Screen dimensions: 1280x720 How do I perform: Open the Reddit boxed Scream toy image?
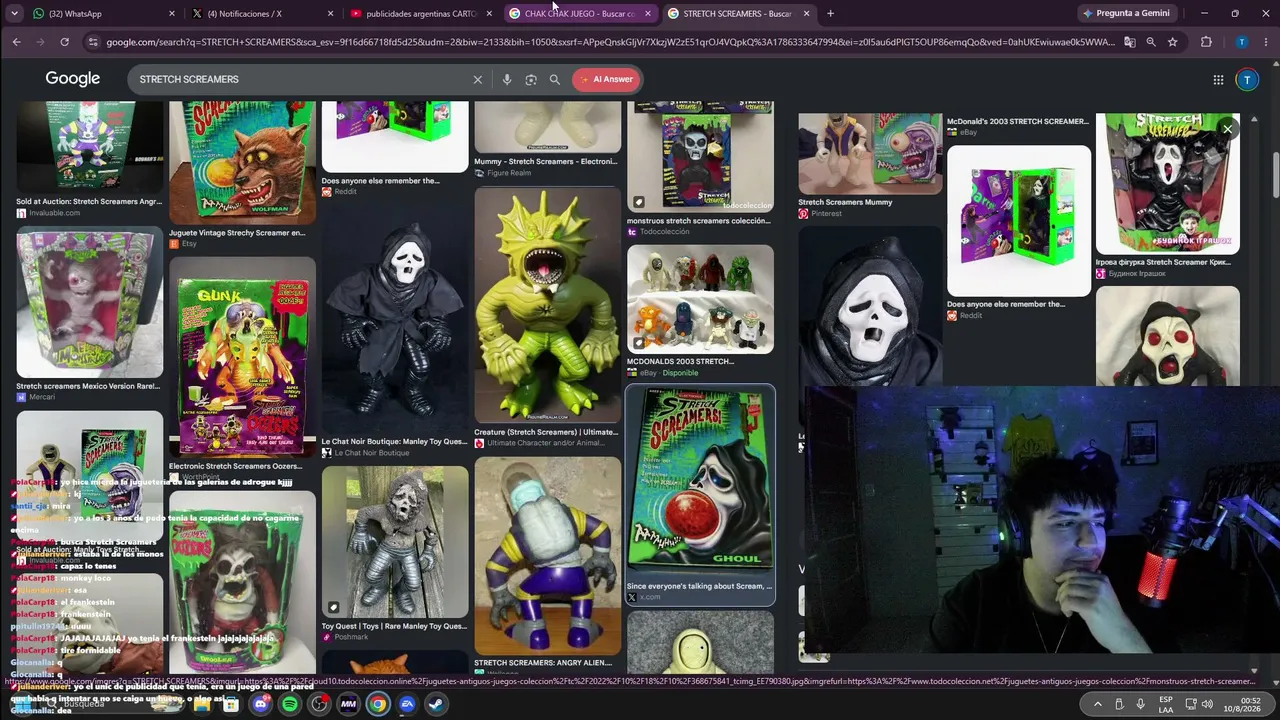tap(1019, 220)
